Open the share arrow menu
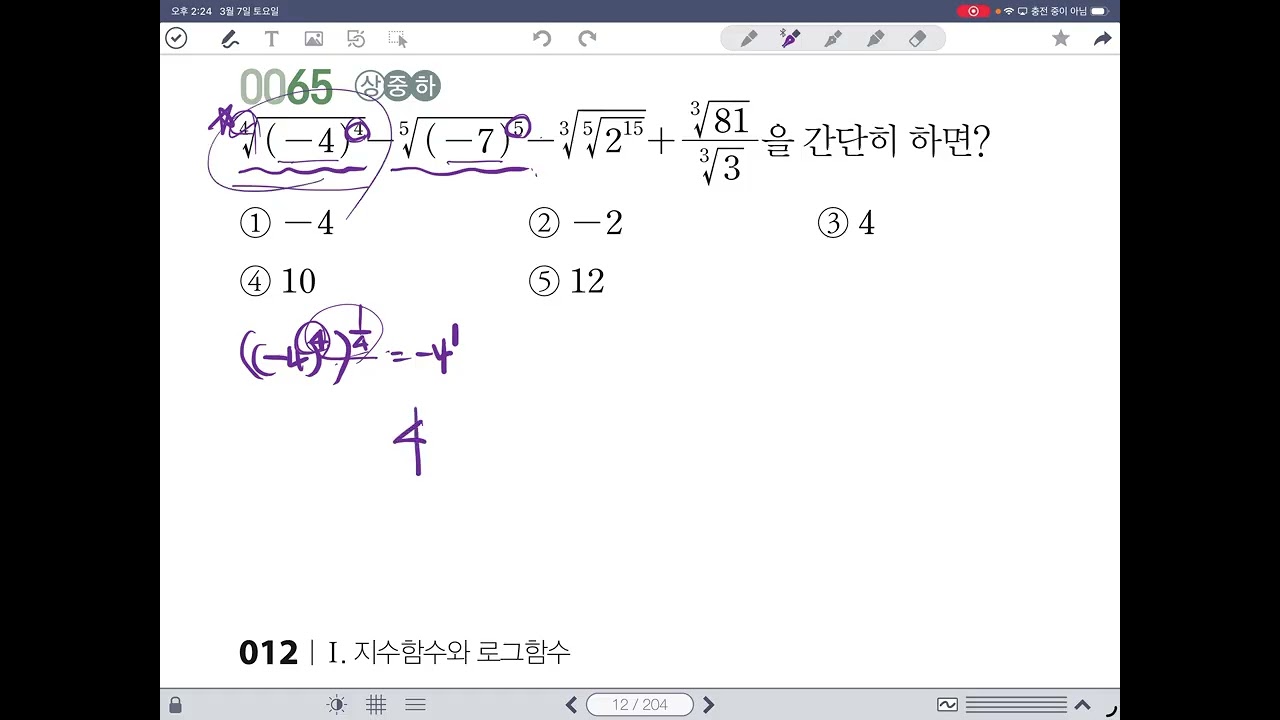Screen dimensions: 1280x720 [x=1102, y=39]
